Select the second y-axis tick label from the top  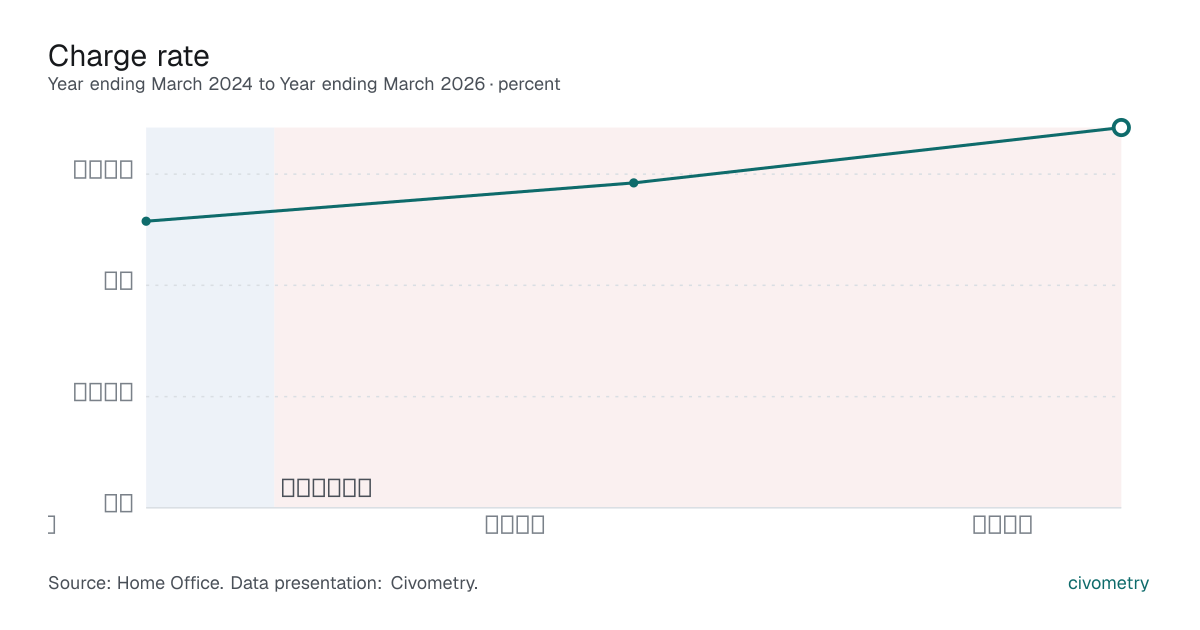(x=119, y=280)
